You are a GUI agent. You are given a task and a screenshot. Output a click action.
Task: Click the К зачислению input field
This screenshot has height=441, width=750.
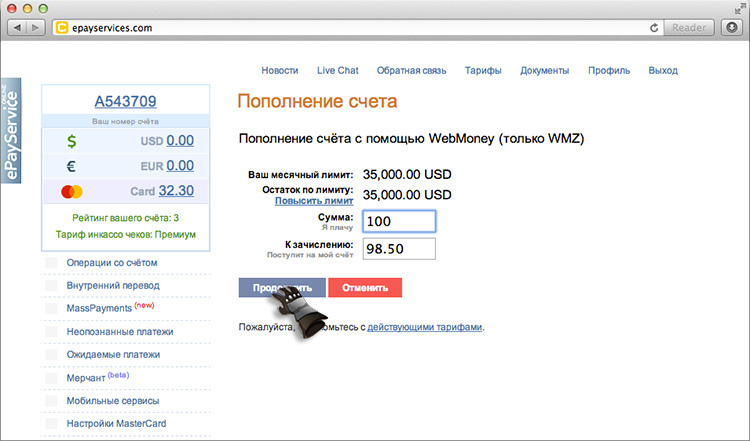[399, 249]
